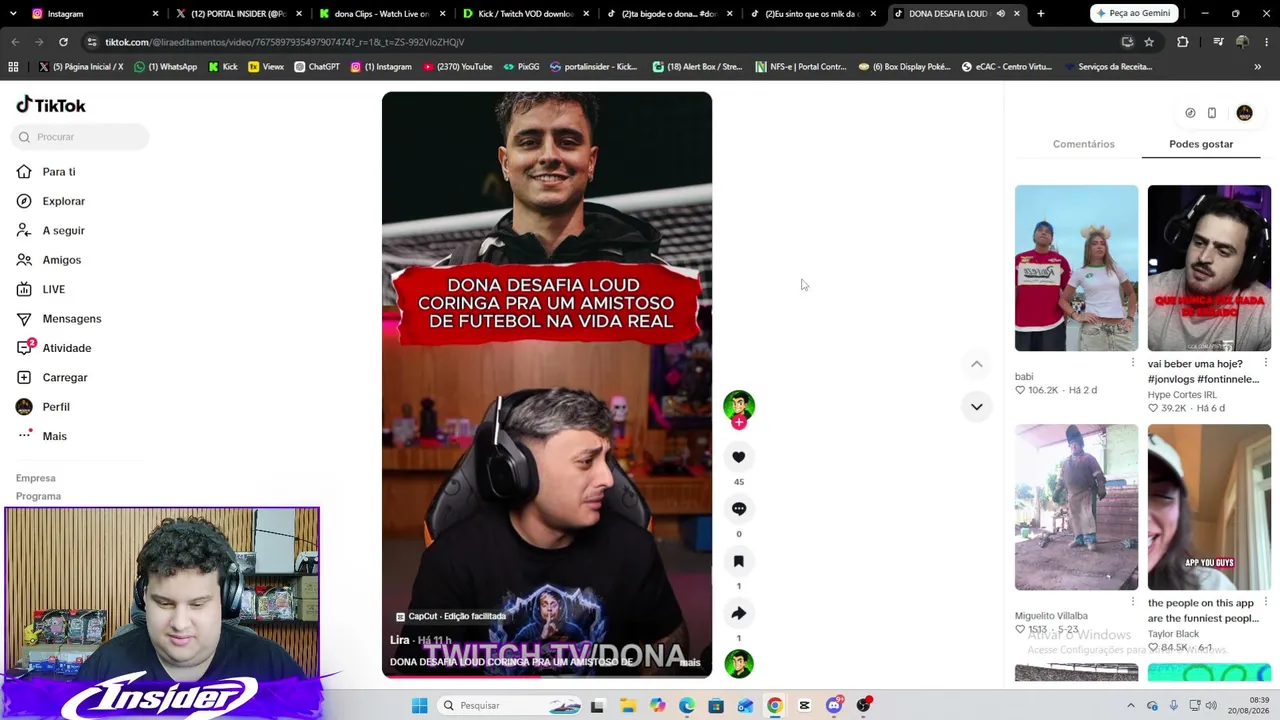Open Explorar in the sidebar

[51, 201]
